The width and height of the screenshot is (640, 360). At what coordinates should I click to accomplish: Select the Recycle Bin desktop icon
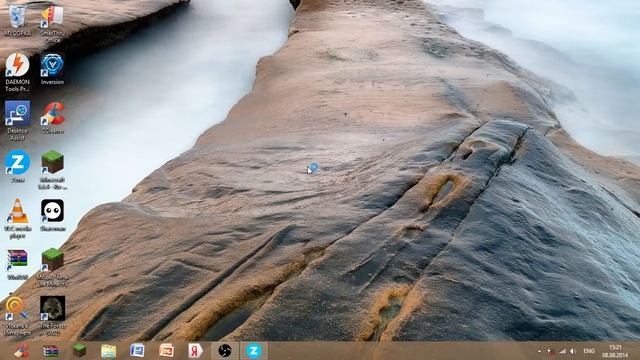(17, 19)
